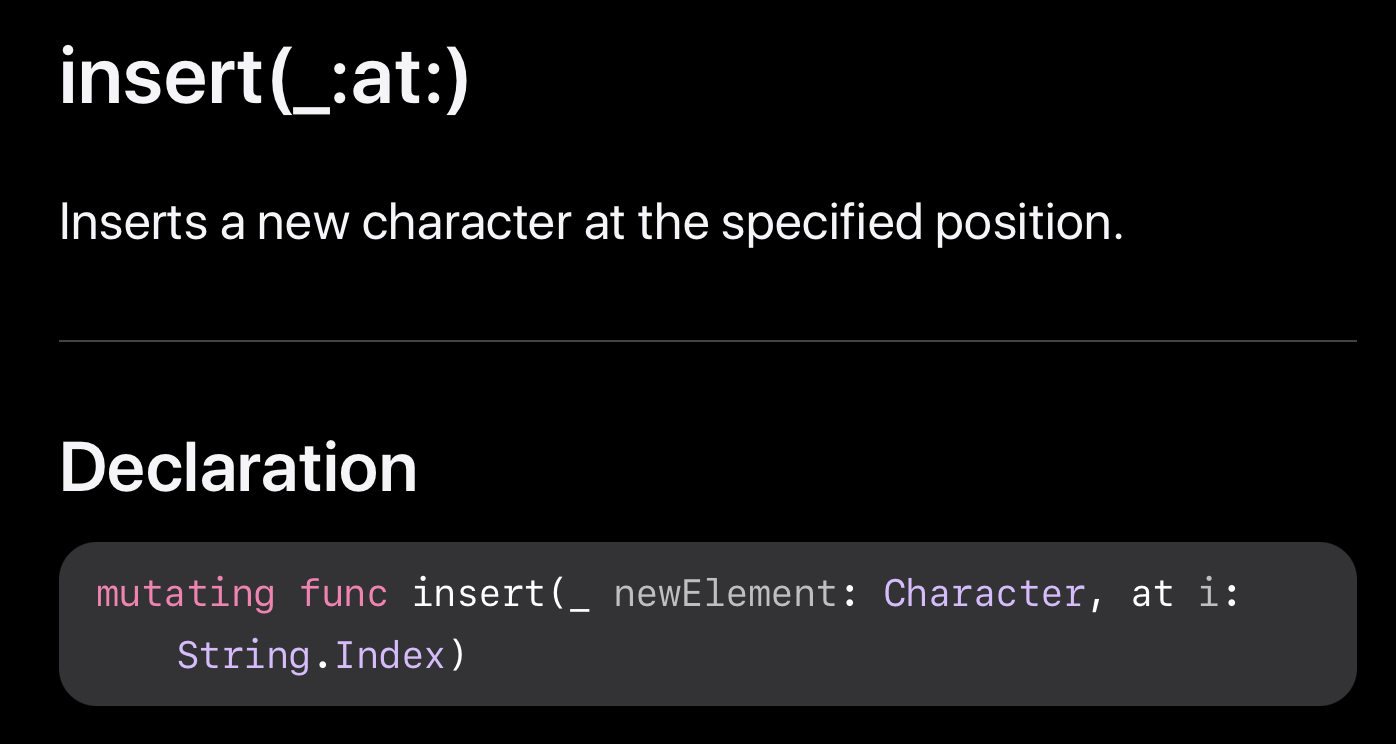Click the closing parenthesis after Index
1396x744 pixels.
tap(457, 656)
